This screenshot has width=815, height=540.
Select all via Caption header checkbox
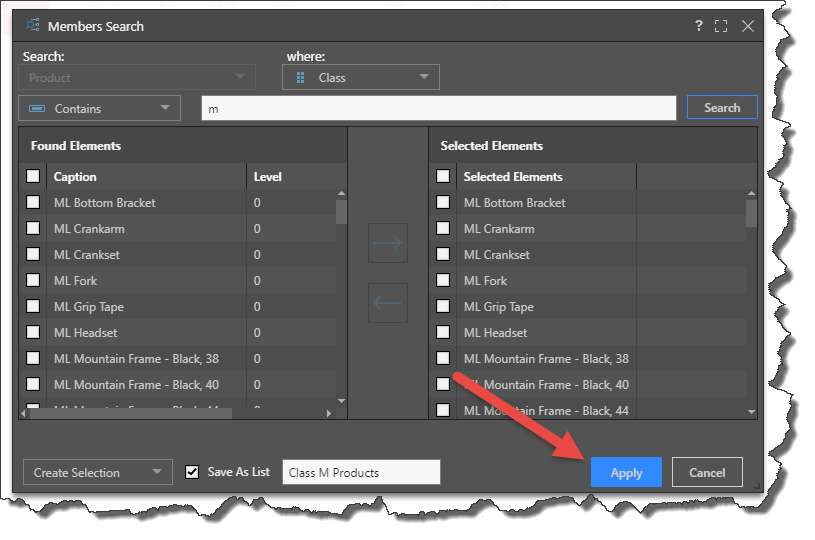point(33,177)
